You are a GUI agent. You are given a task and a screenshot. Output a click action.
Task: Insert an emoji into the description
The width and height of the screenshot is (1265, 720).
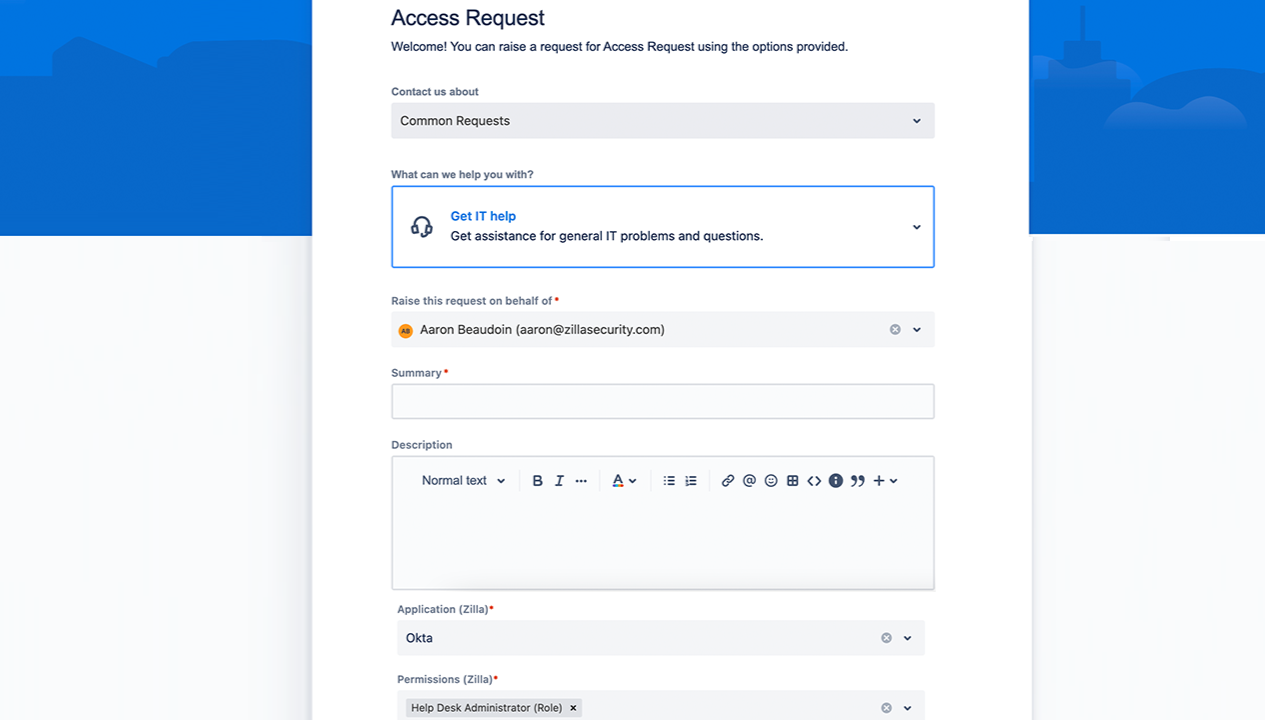click(x=771, y=480)
